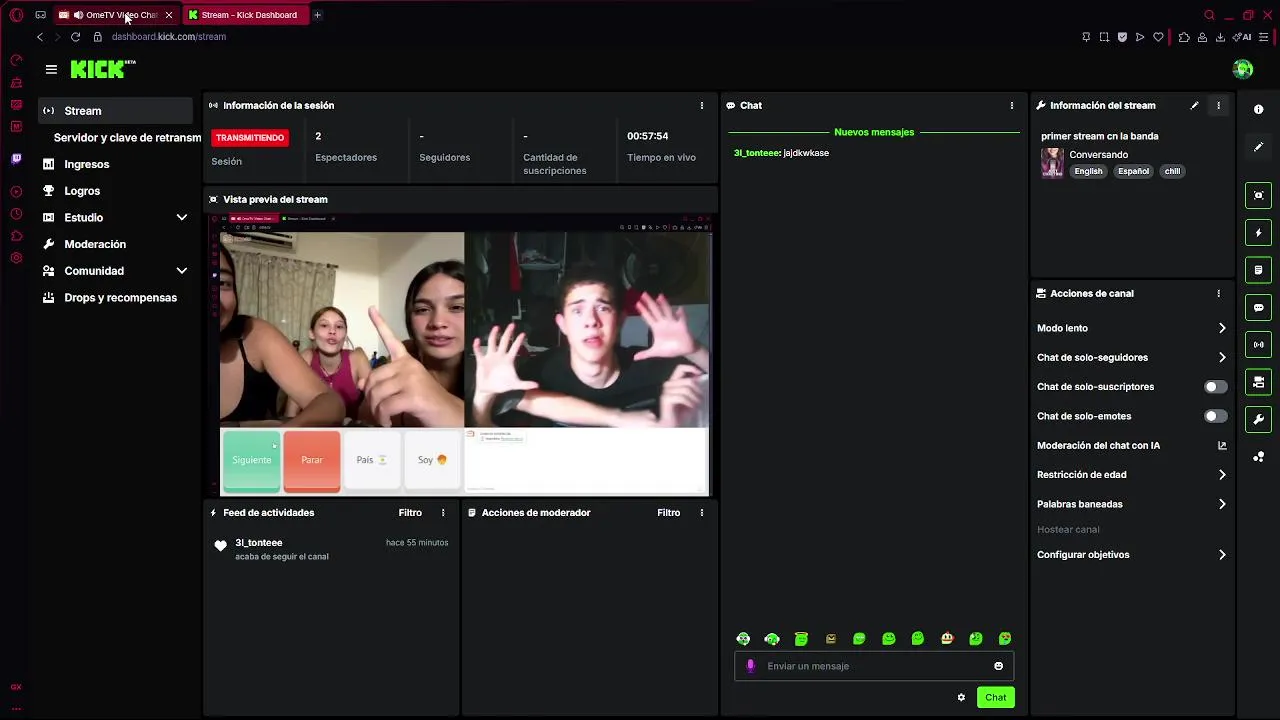Toggle the stream preview widget icon
Image resolution: width=1280 pixels, height=720 pixels.
point(1258,195)
